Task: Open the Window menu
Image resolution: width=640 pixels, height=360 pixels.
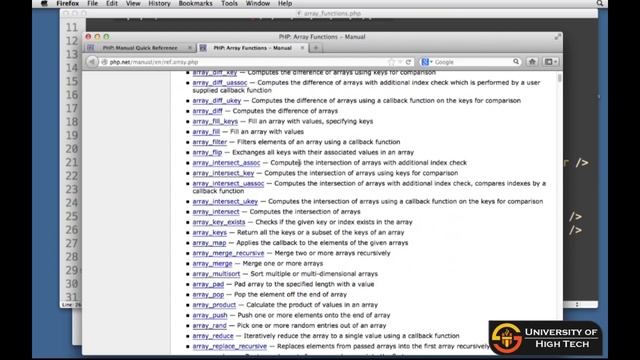Action: coord(258,4)
